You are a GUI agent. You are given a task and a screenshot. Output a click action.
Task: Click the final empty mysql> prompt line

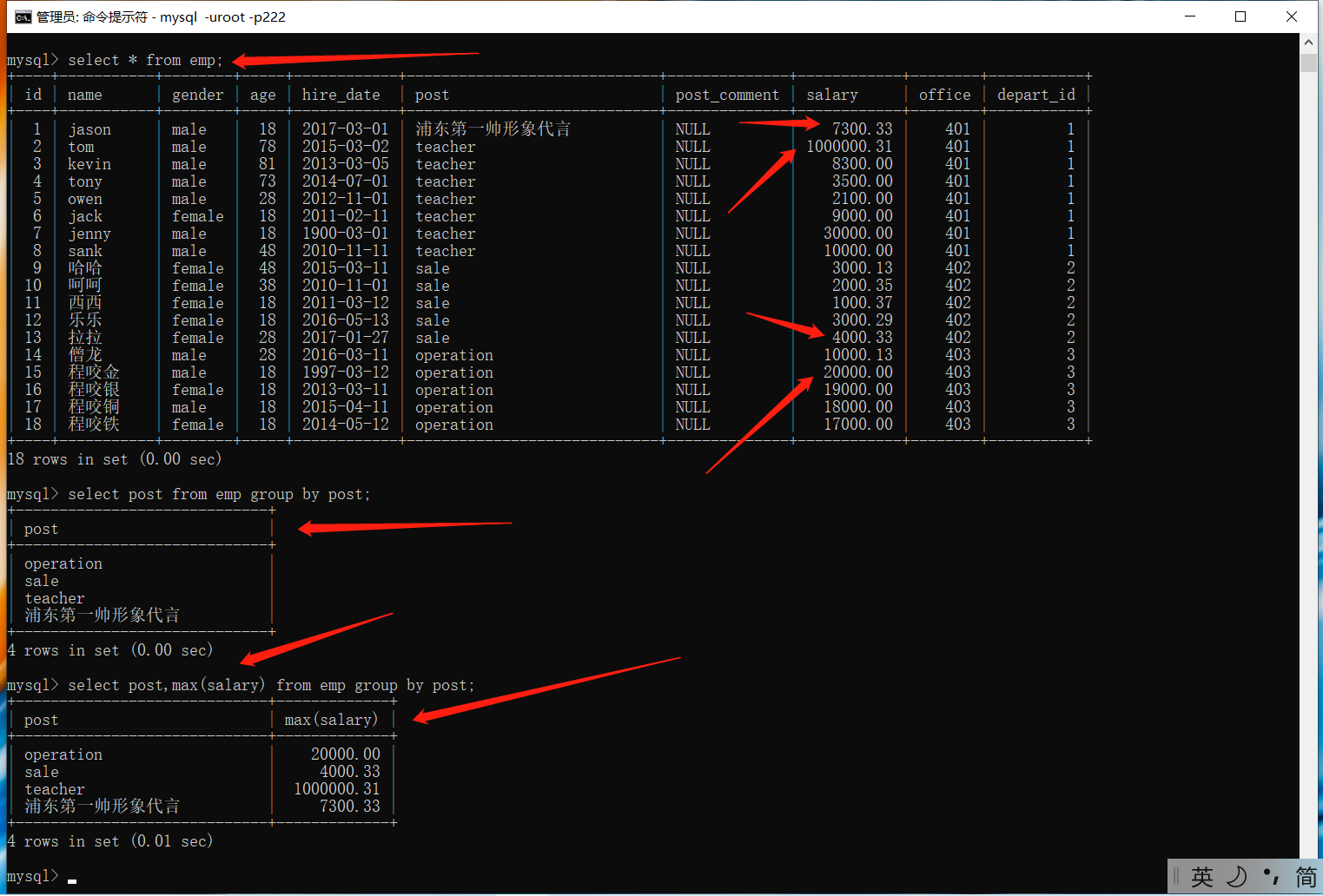click(x=42, y=876)
